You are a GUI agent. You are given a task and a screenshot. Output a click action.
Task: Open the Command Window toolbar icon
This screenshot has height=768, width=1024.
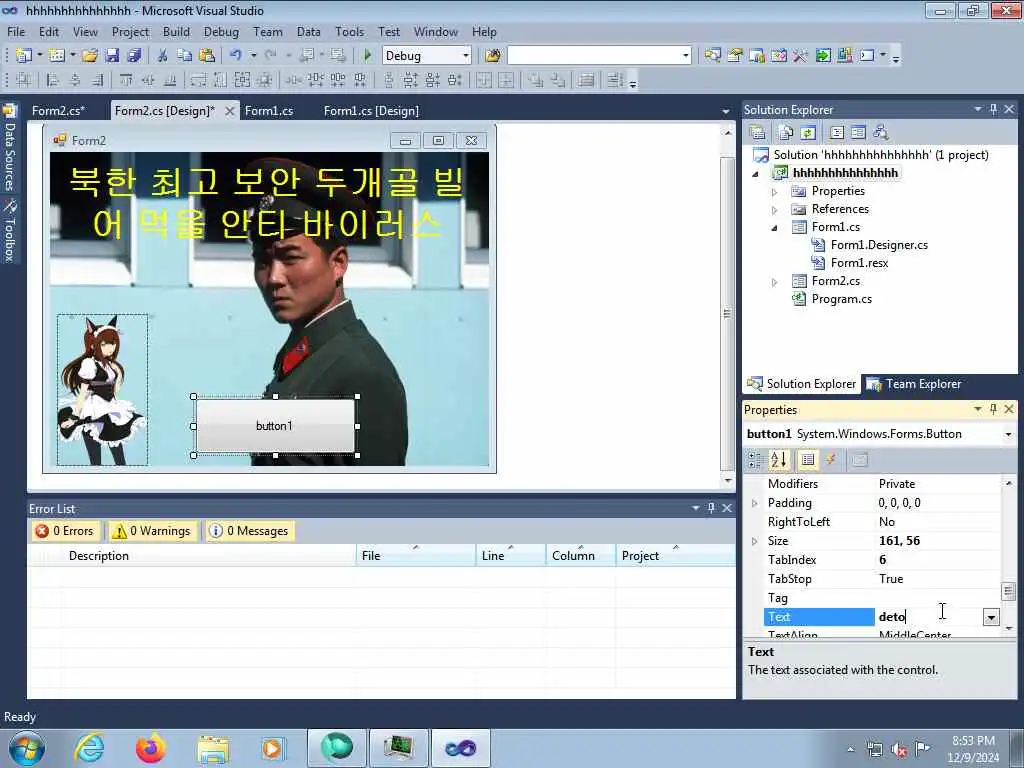(867, 56)
